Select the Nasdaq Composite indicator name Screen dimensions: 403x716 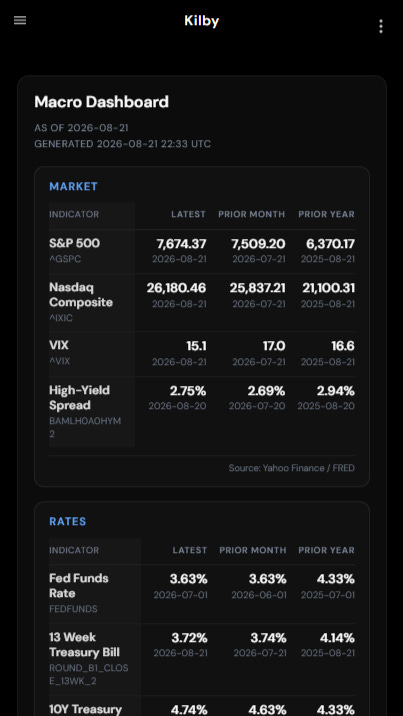pos(81,295)
